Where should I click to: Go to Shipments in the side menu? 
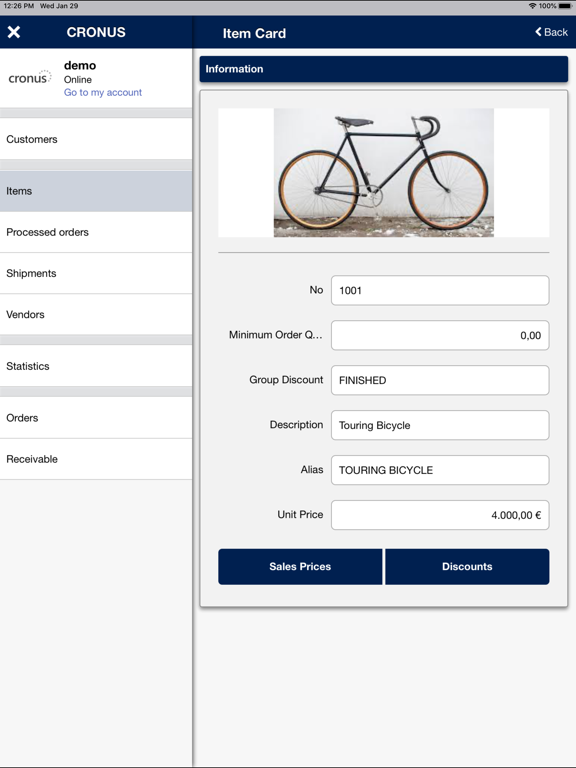(x=96, y=273)
